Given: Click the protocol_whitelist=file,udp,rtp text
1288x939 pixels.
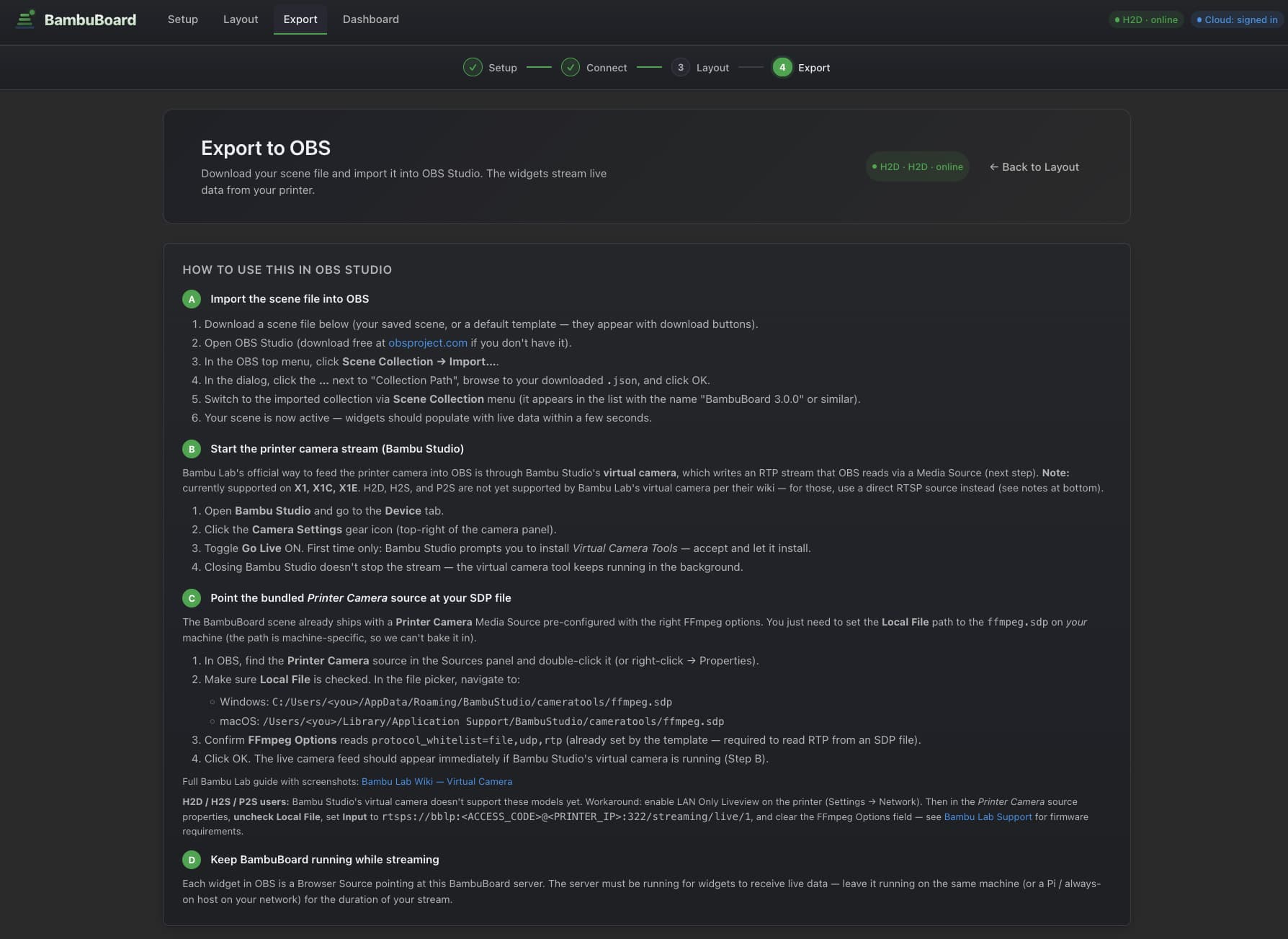Looking at the screenshot, I should [467, 740].
